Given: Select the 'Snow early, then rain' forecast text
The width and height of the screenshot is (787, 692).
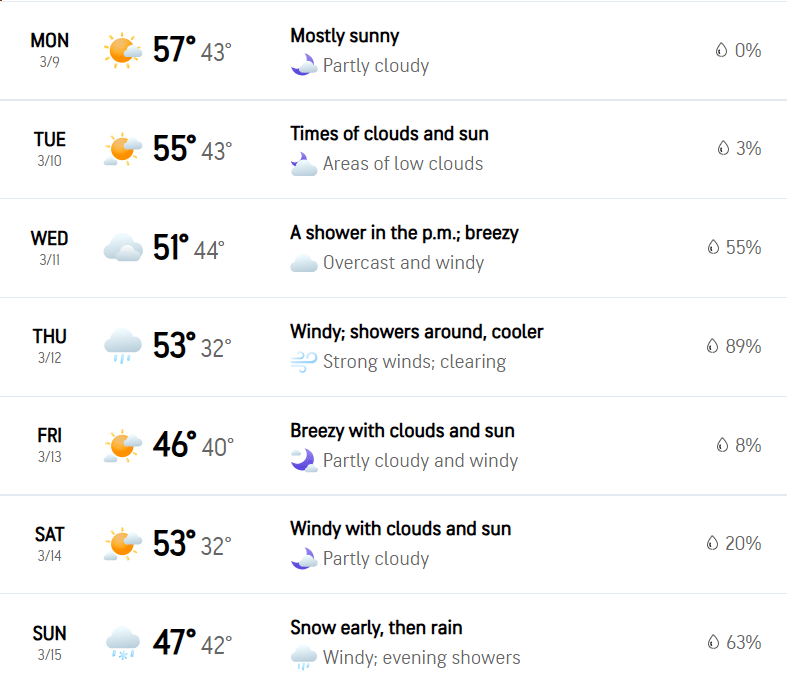Looking at the screenshot, I should point(376,628).
